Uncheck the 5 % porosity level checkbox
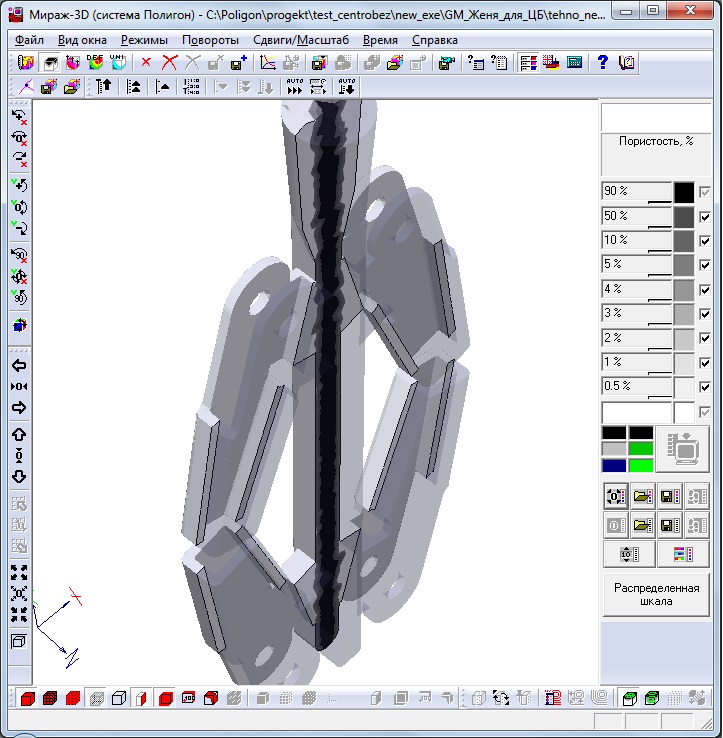The height and width of the screenshot is (738, 723). click(705, 265)
